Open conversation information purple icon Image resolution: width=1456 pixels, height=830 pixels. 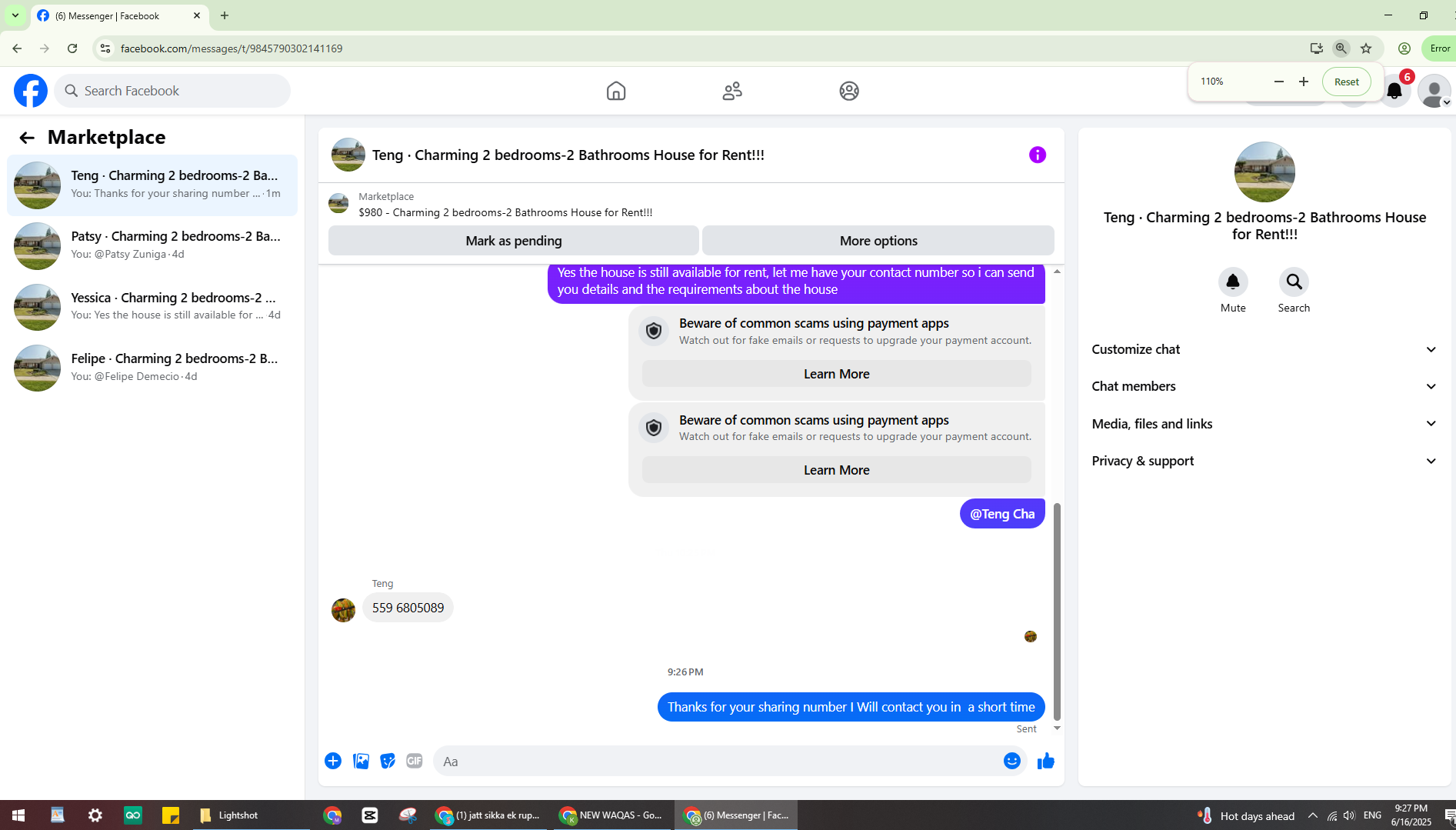point(1038,155)
